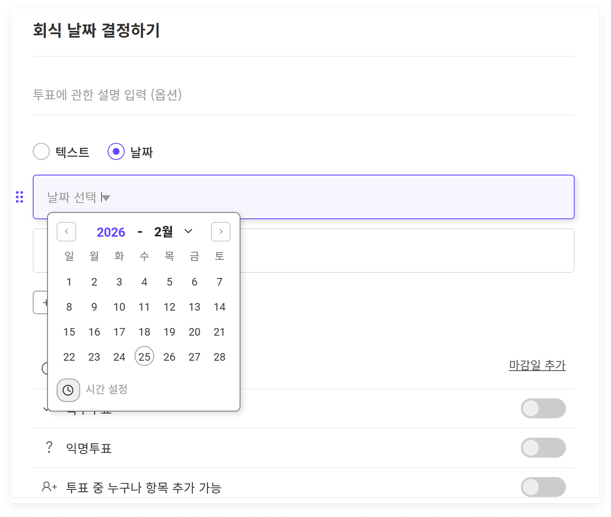Open the 2월 month dropdown
Image resolution: width=611 pixels, height=517 pixels.
coord(173,232)
